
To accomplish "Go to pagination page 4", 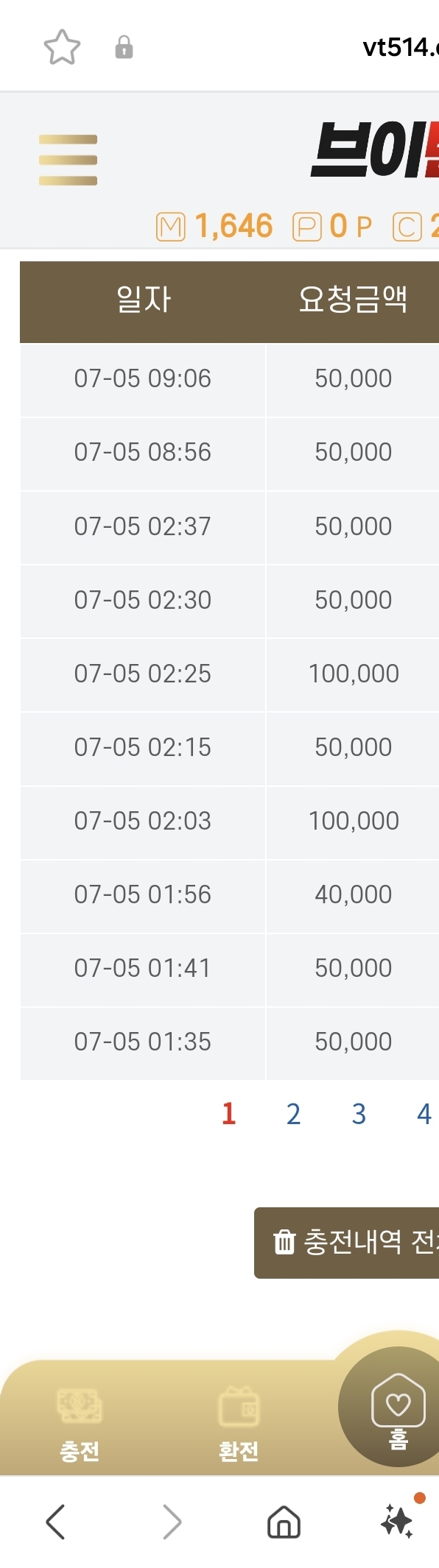I will (x=424, y=1115).
